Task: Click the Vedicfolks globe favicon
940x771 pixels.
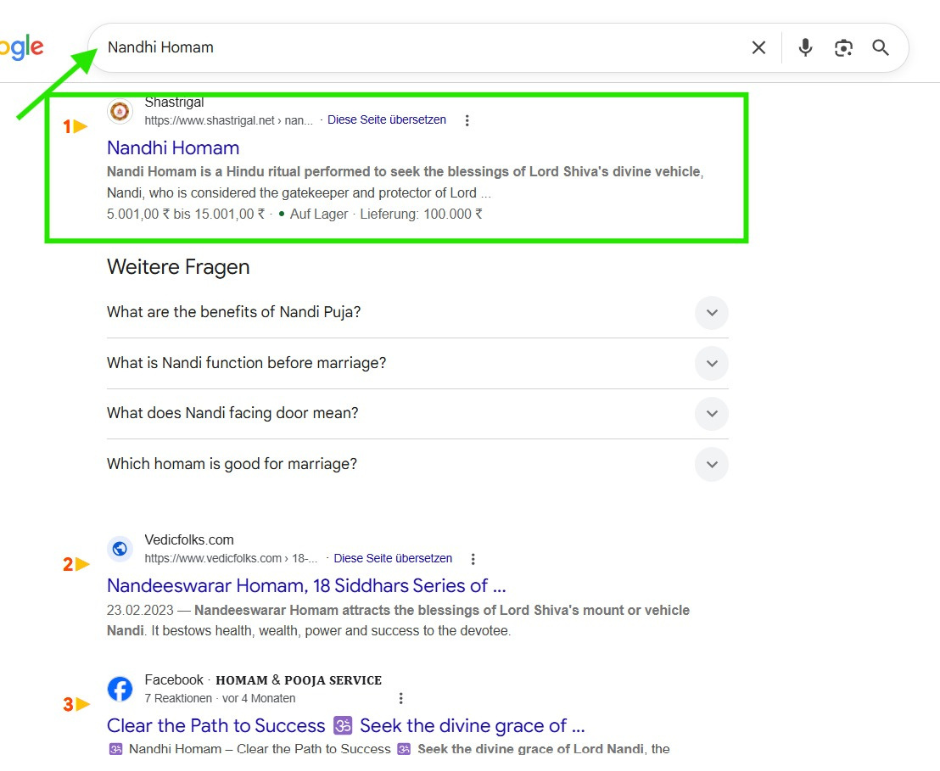Action: [x=120, y=549]
